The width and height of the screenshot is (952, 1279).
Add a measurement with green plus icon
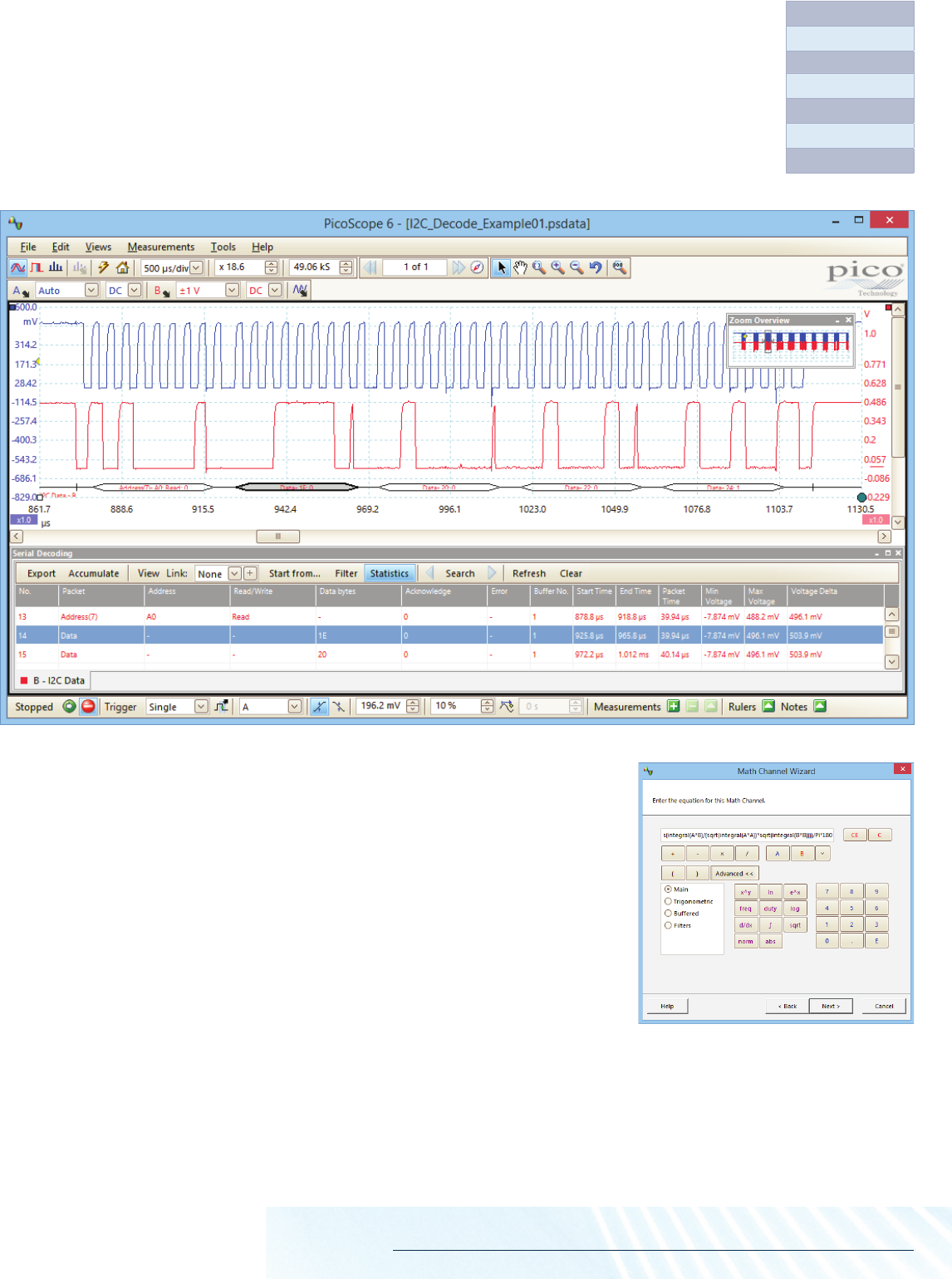pyautogui.click(x=674, y=707)
